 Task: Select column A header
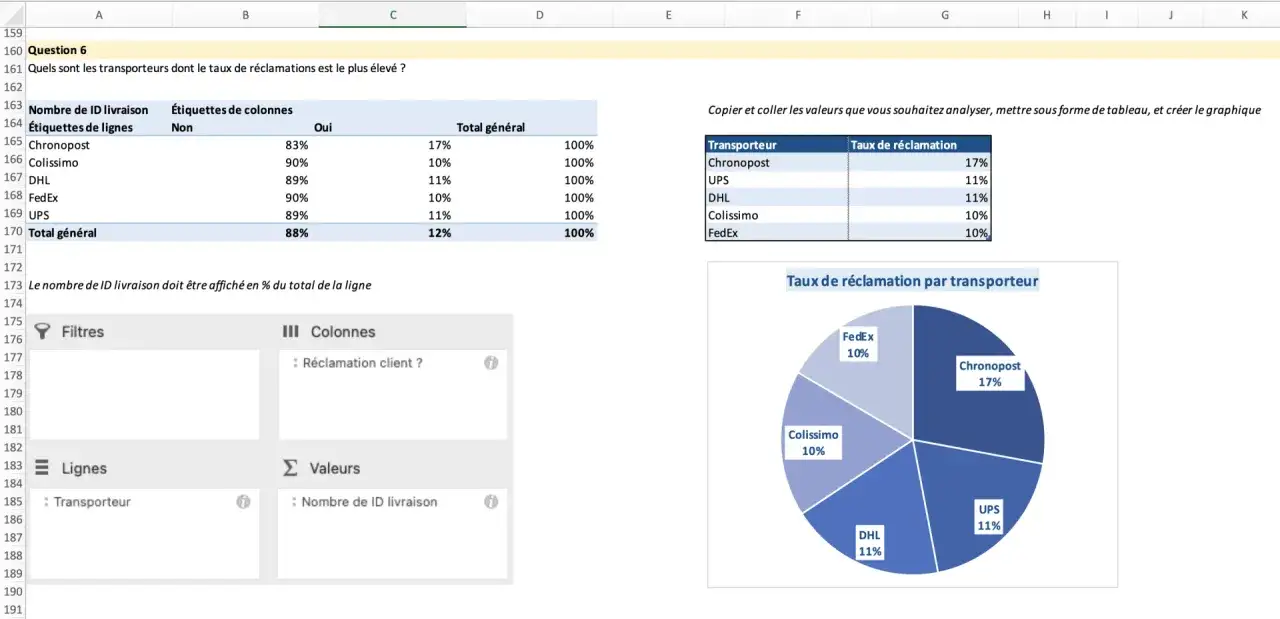click(99, 14)
